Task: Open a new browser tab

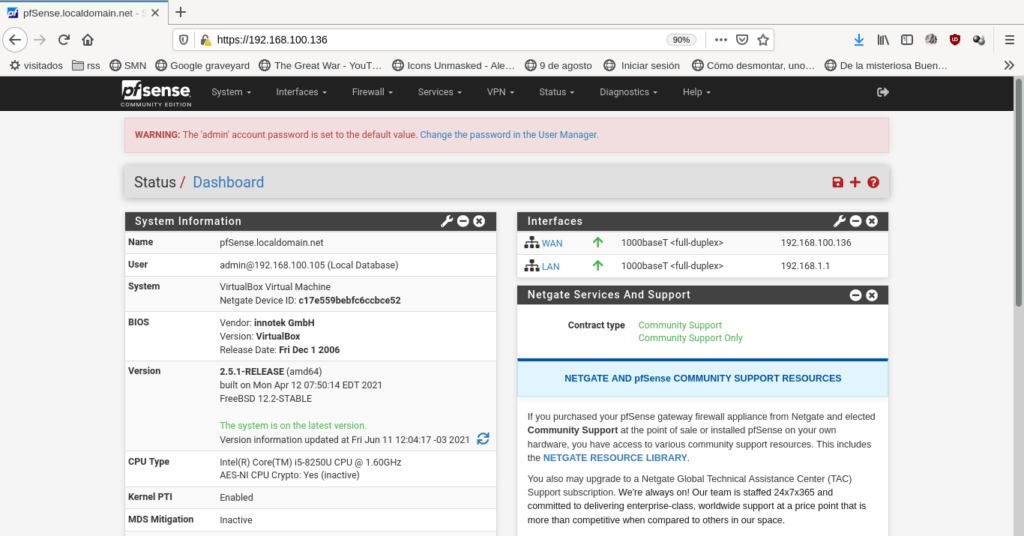Action: pyautogui.click(x=181, y=12)
